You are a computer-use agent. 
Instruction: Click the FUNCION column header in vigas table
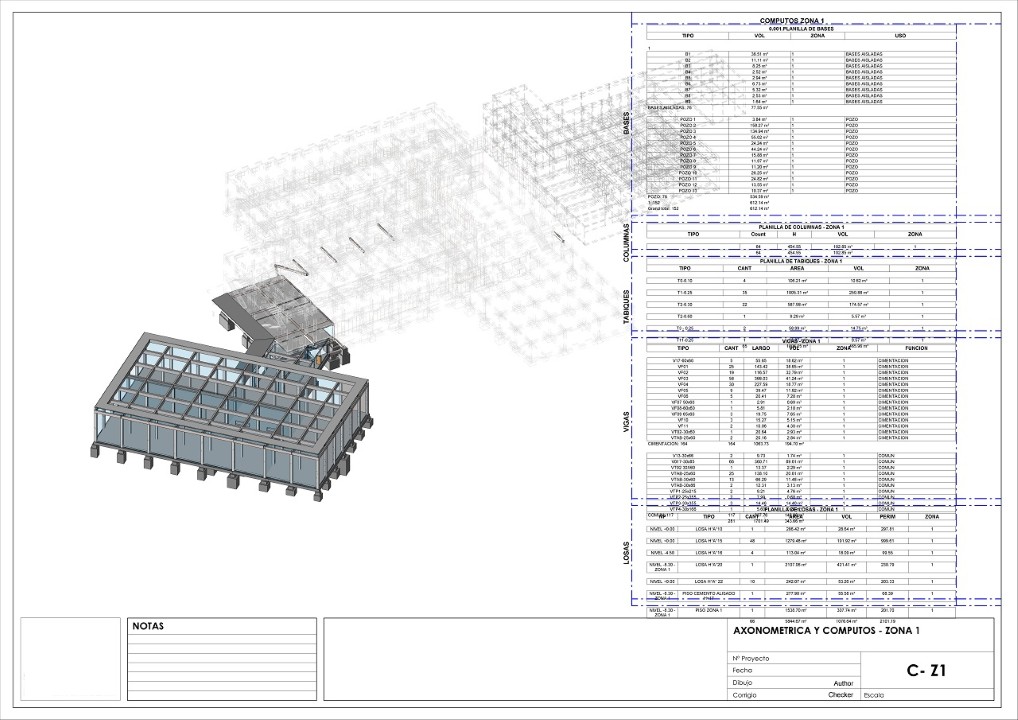[x=917, y=348]
